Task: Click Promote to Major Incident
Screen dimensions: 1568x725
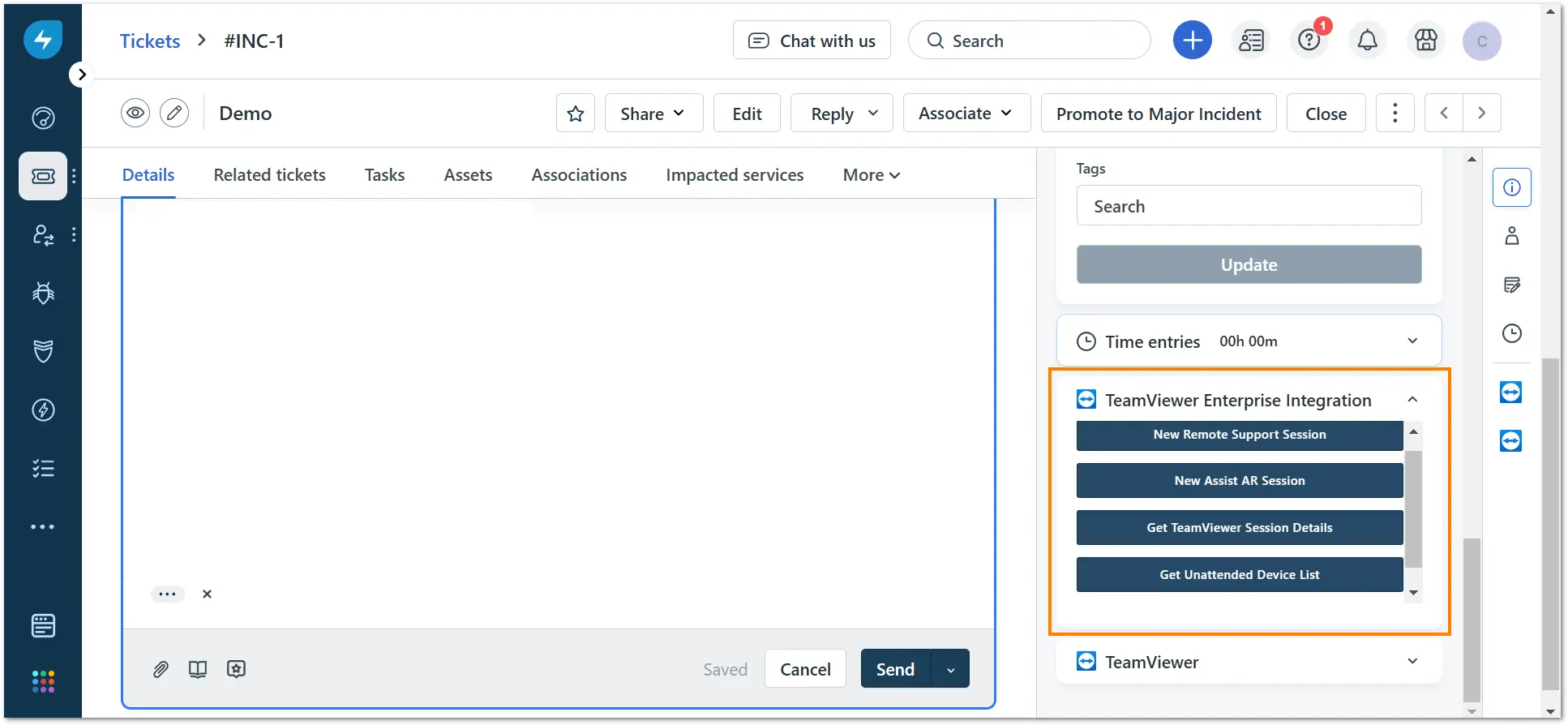Action: (1159, 114)
